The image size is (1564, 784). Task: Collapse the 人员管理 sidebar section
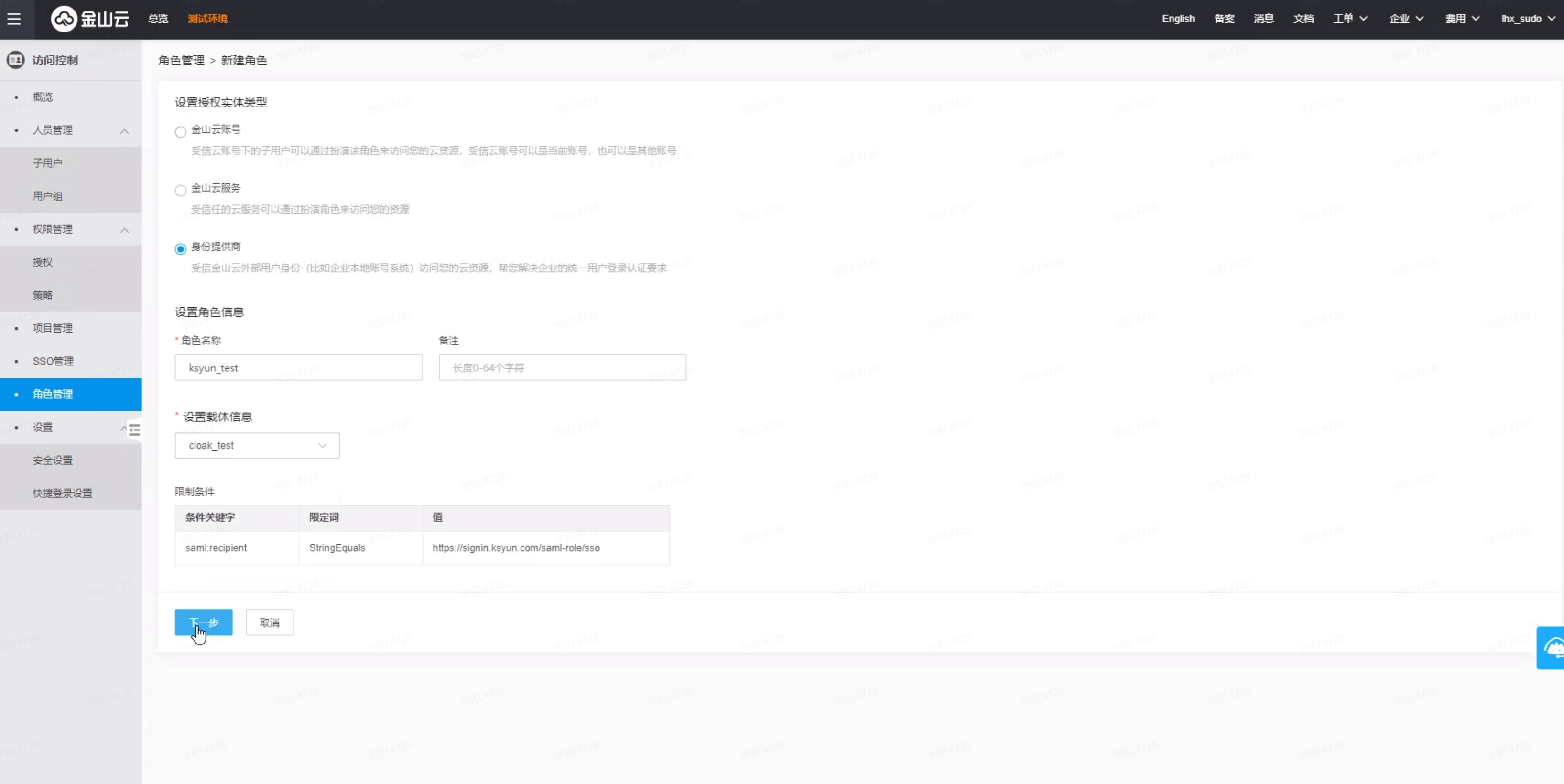[124, 130]
